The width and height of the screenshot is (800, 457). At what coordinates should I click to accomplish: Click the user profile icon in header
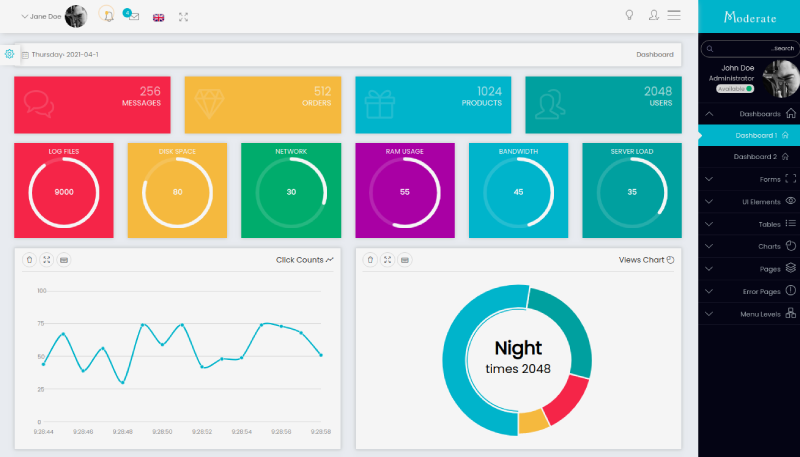(654, 15)
